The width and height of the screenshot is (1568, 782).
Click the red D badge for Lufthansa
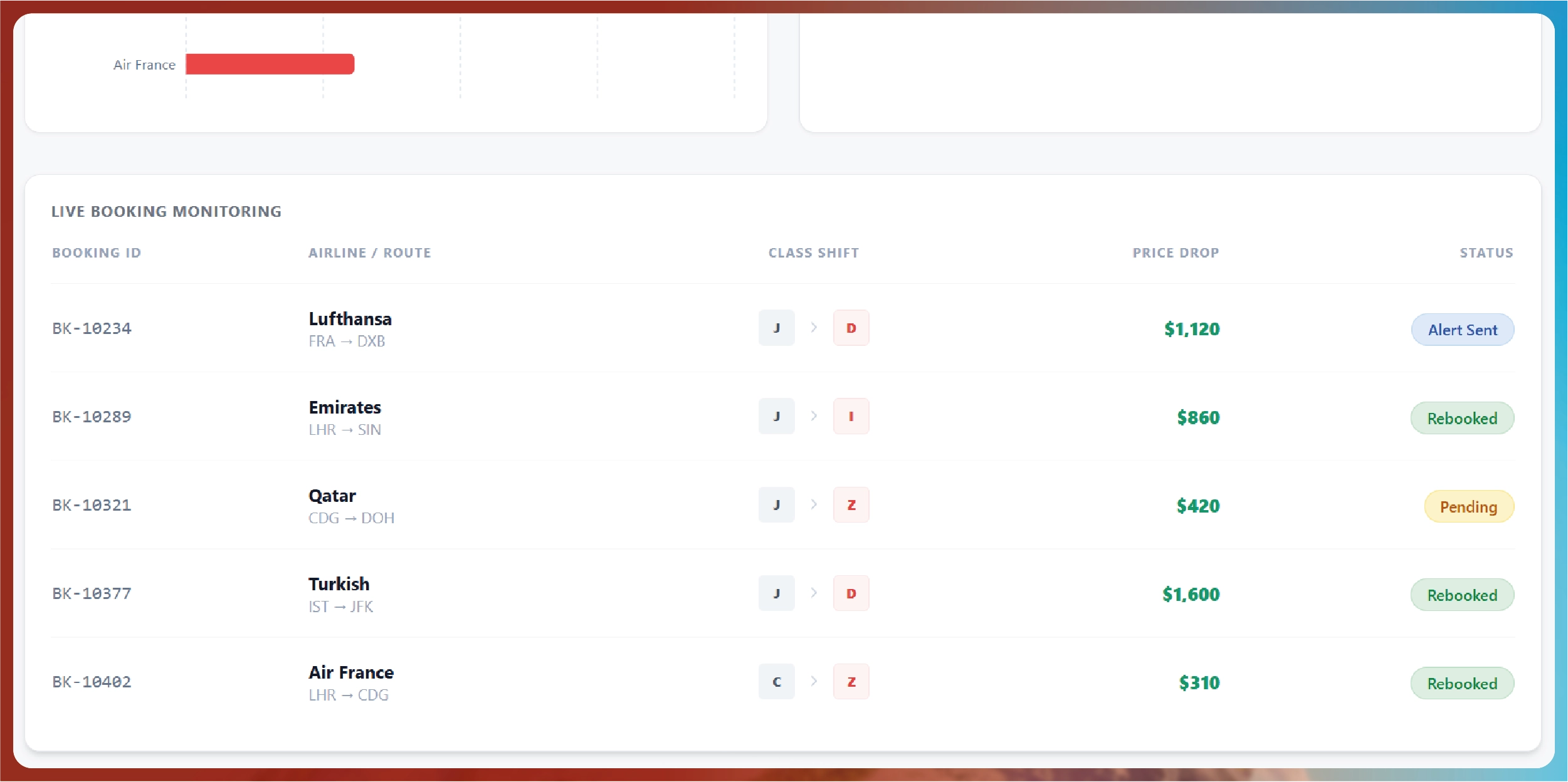[851, 328]
